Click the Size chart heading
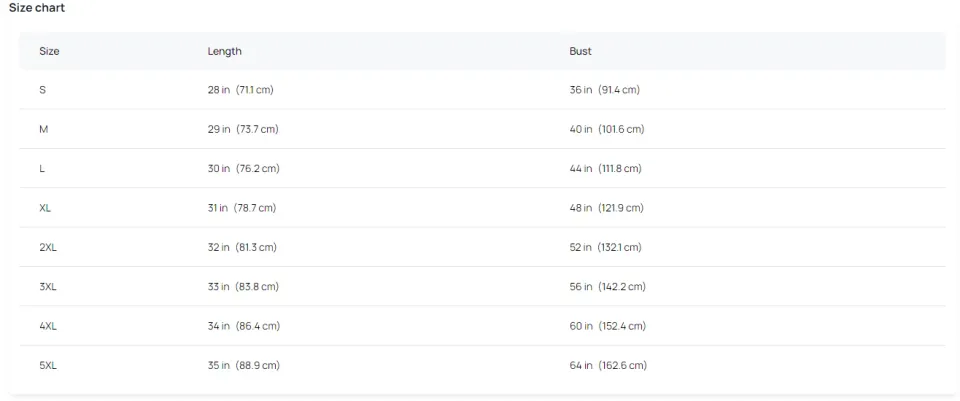 (37, 8)
